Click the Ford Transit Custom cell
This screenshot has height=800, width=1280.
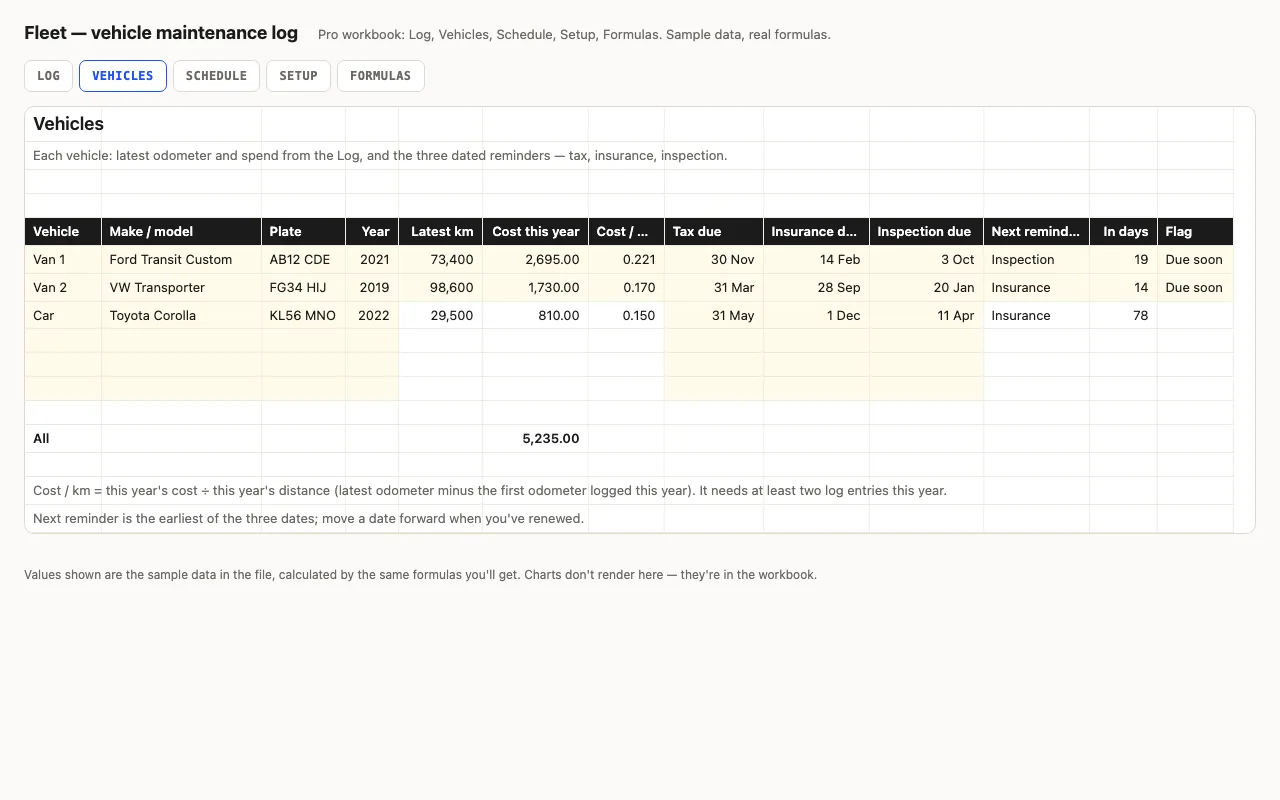(181, 259)
